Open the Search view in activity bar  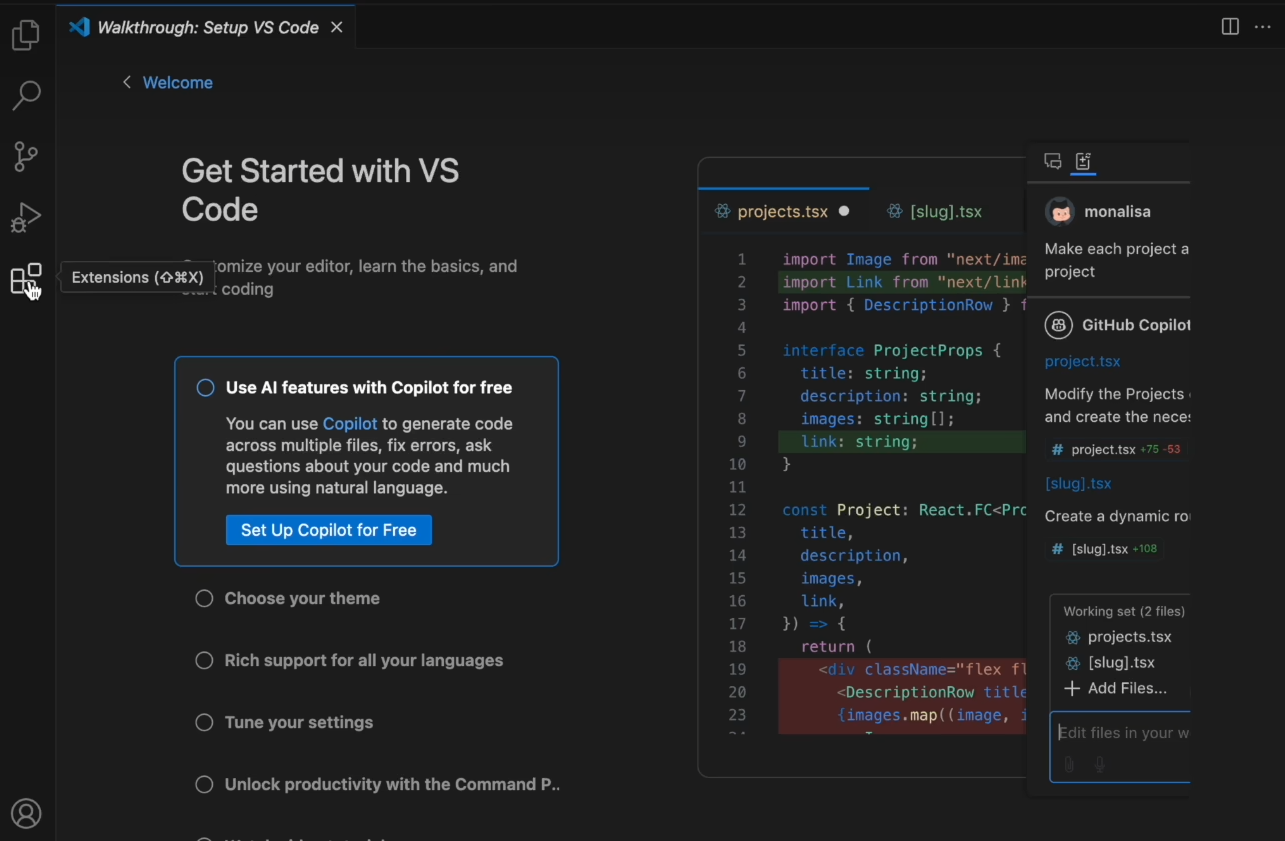point(26,96)
